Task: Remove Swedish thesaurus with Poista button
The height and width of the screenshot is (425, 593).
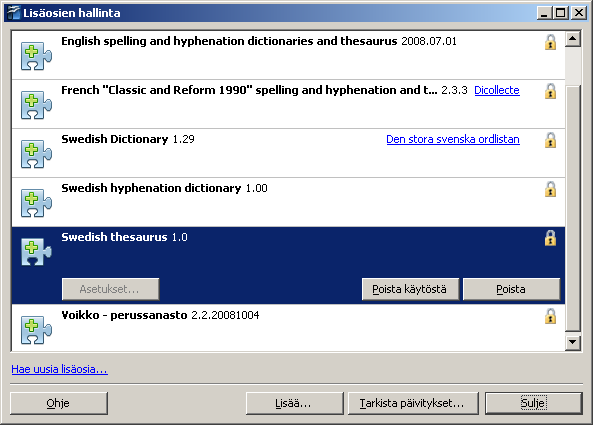Action: point(511,289)
